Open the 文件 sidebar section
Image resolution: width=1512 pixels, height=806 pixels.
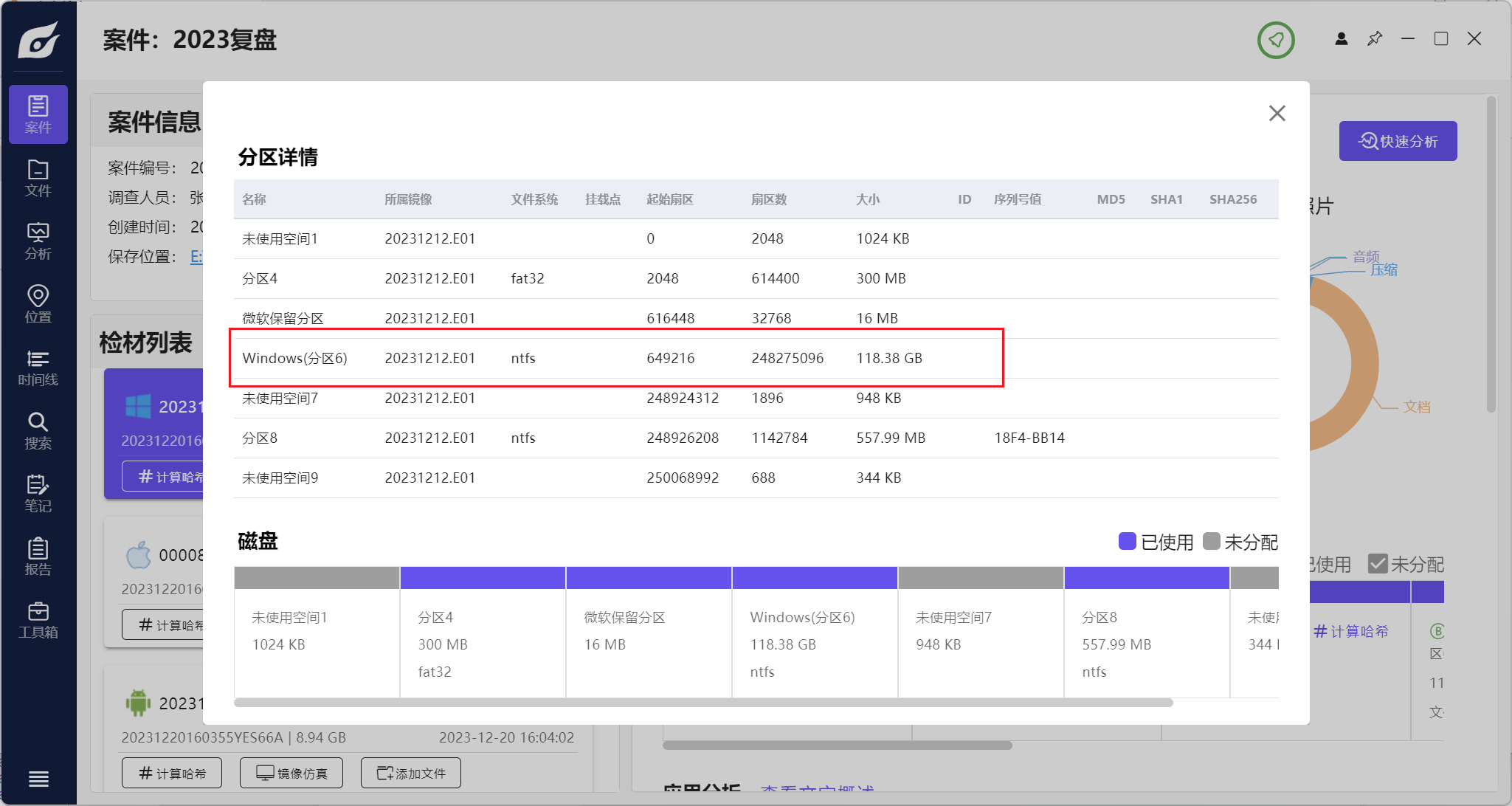click(38, 178)
